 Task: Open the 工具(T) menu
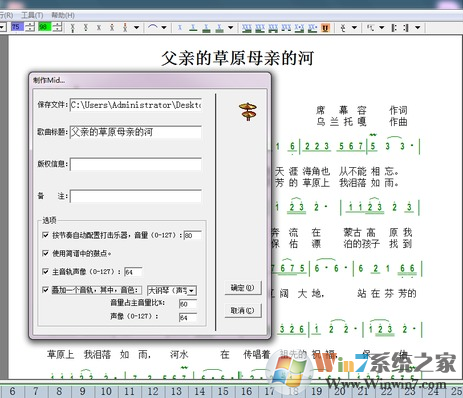32,15
